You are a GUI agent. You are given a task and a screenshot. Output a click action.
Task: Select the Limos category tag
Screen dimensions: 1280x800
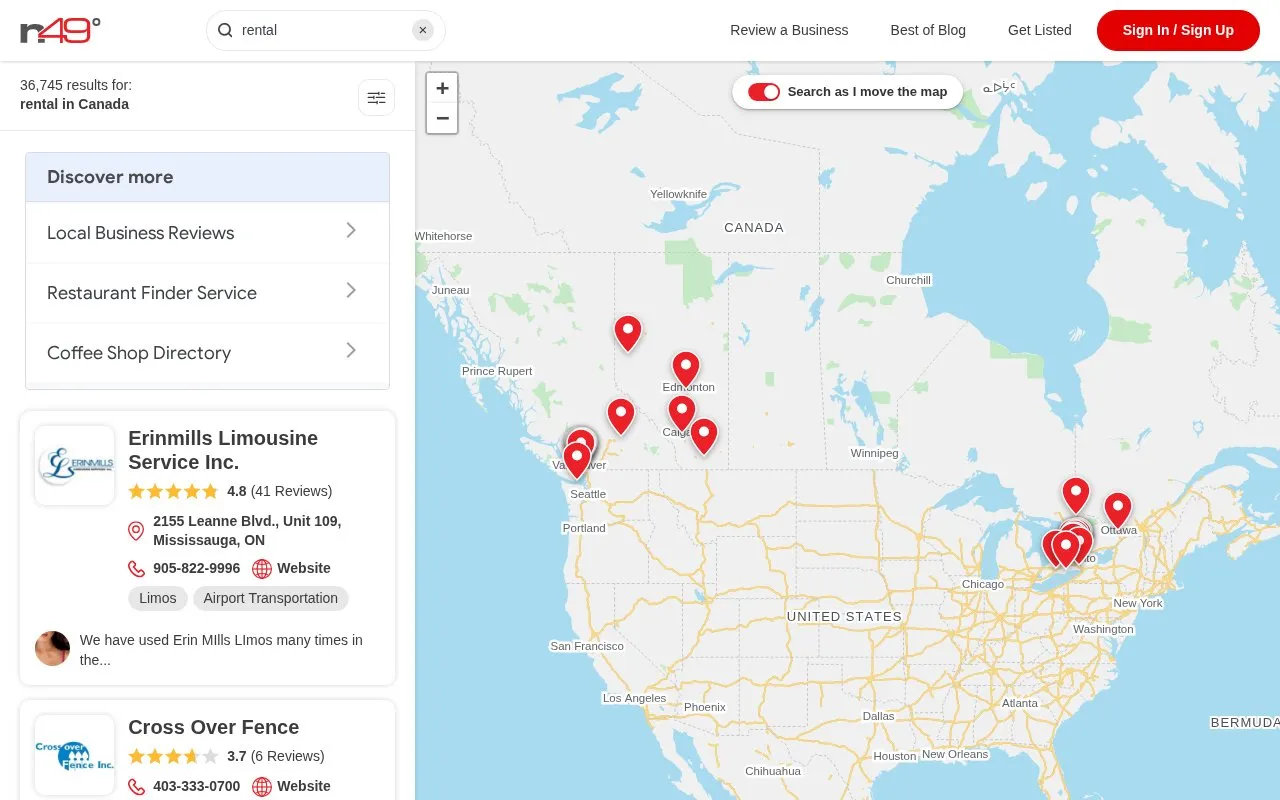point(158,598)
